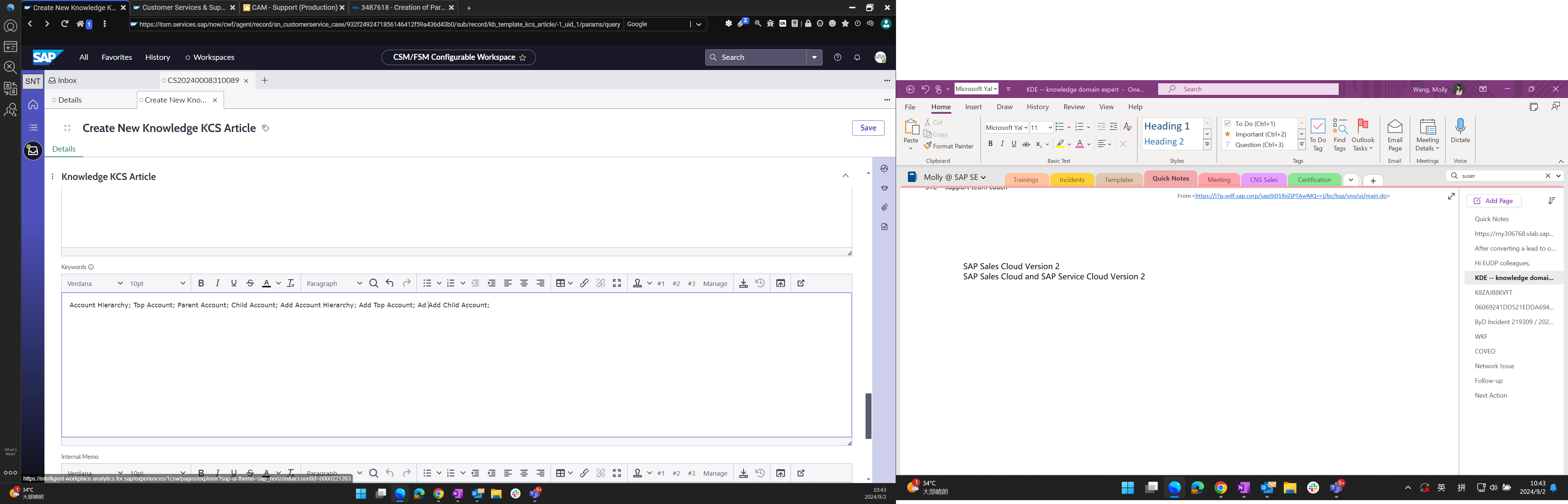Open the Paragraph format dropdown for Keywords
Screen dimensions: 1568x504
pyautogui.click(x=334, y=283)
